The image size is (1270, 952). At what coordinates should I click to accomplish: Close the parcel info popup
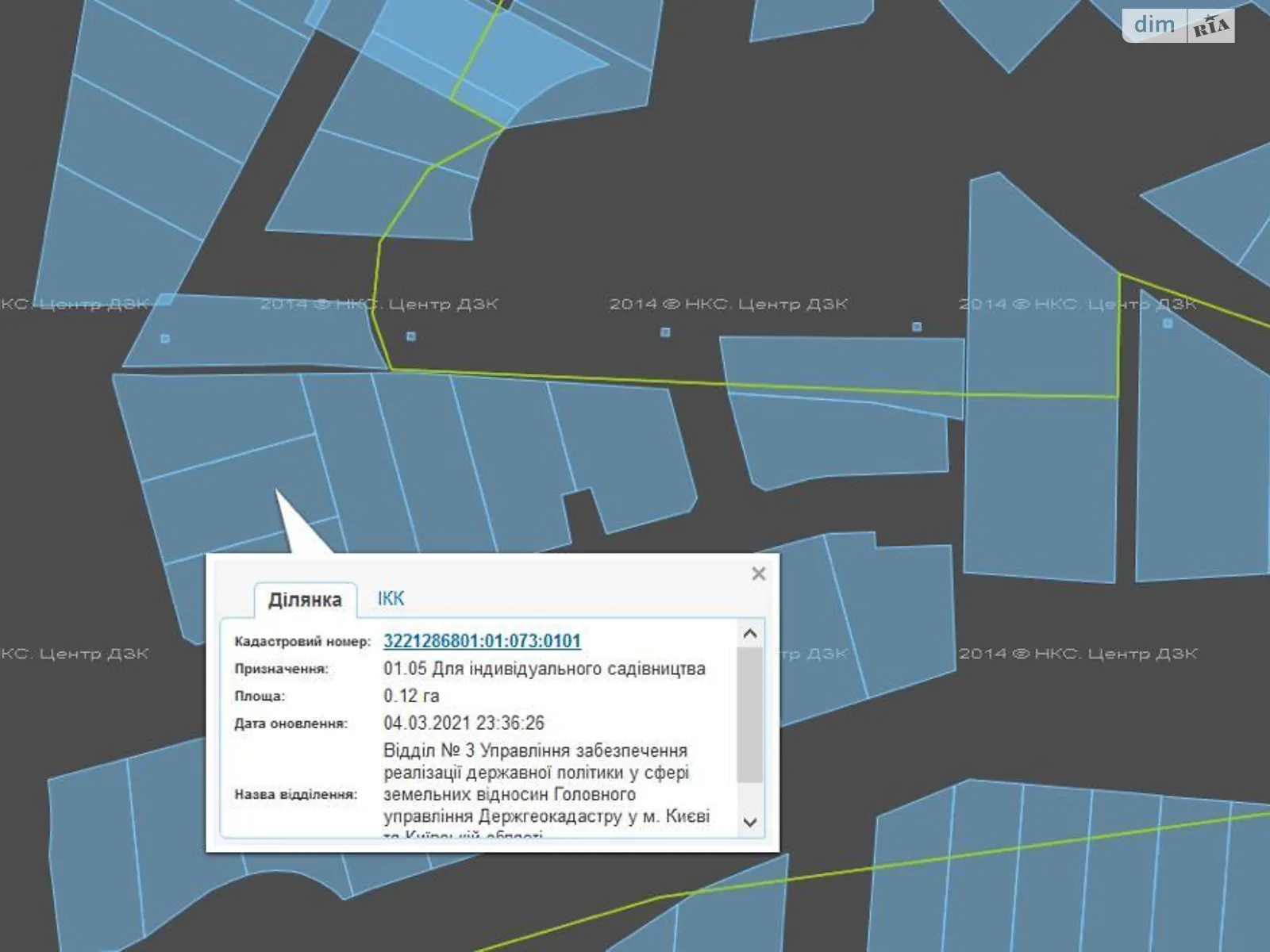click(758, 574)
